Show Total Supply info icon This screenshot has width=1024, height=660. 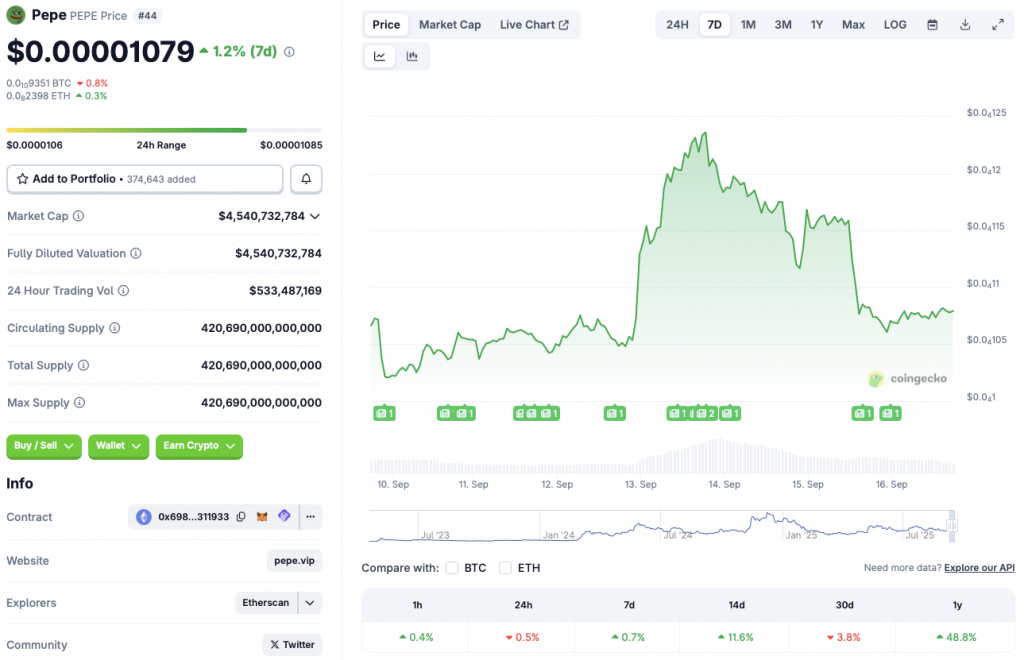[84, 365]
